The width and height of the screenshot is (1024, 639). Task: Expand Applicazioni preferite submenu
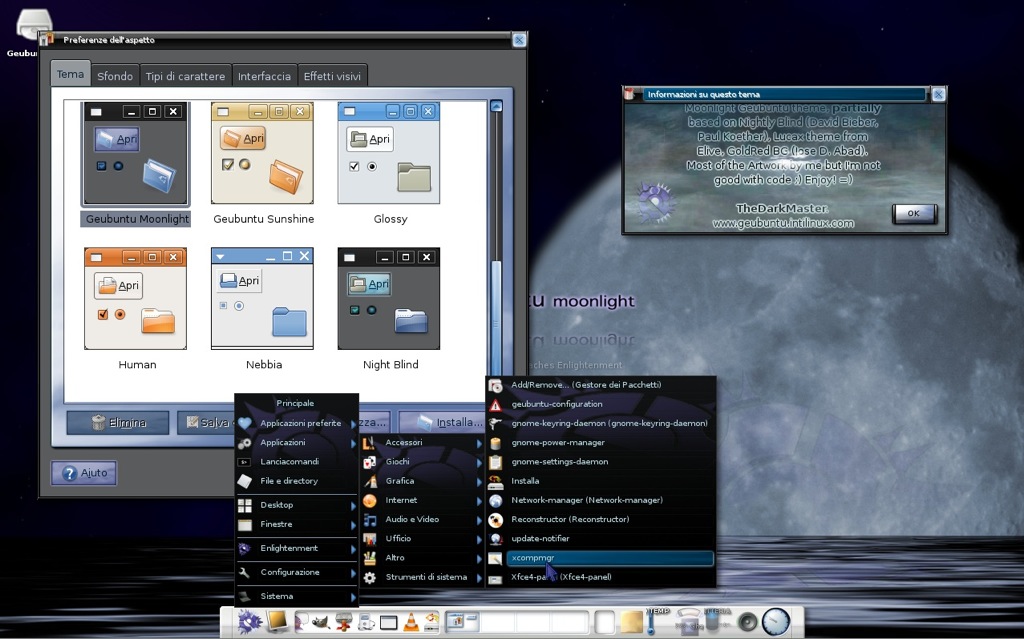click(296, 423)
